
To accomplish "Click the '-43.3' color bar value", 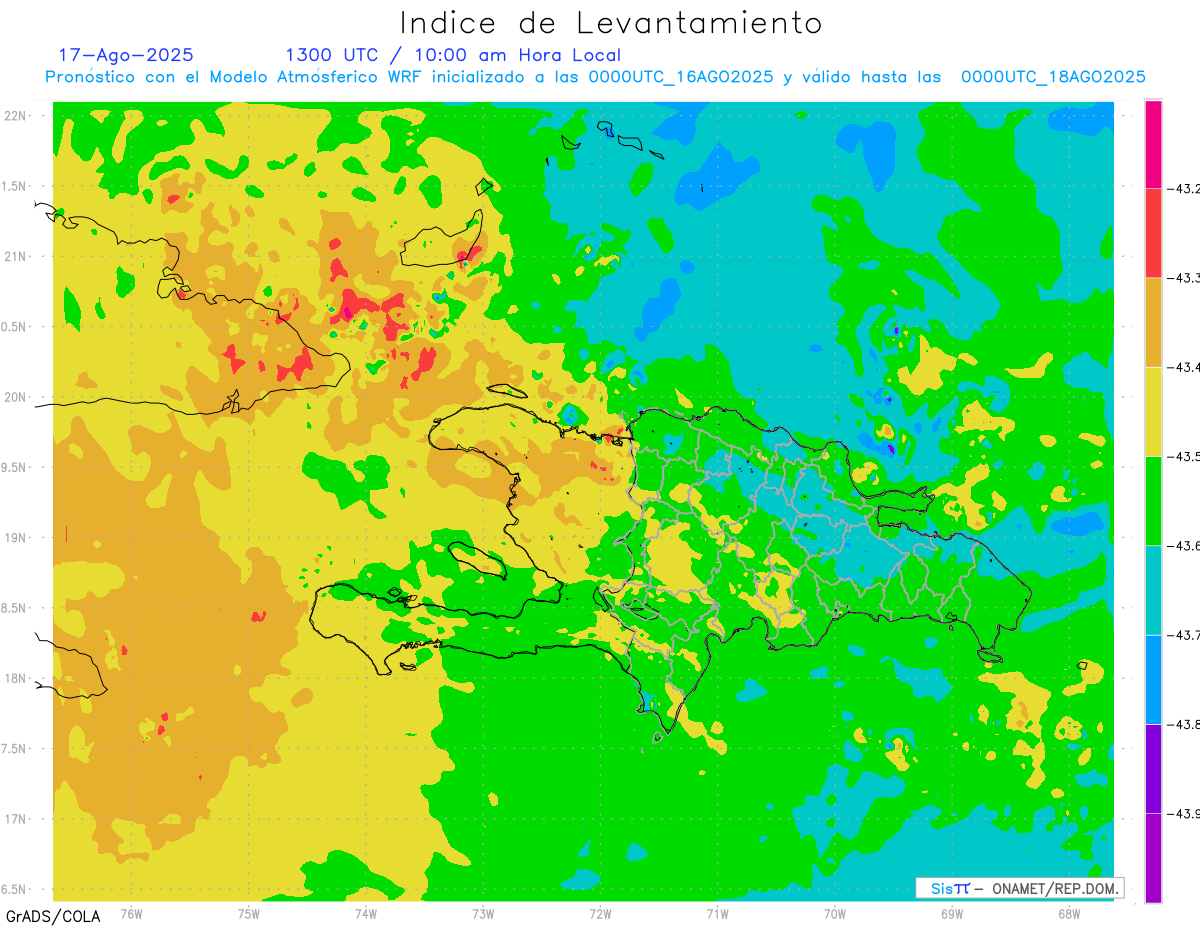I will [1185, 278].
